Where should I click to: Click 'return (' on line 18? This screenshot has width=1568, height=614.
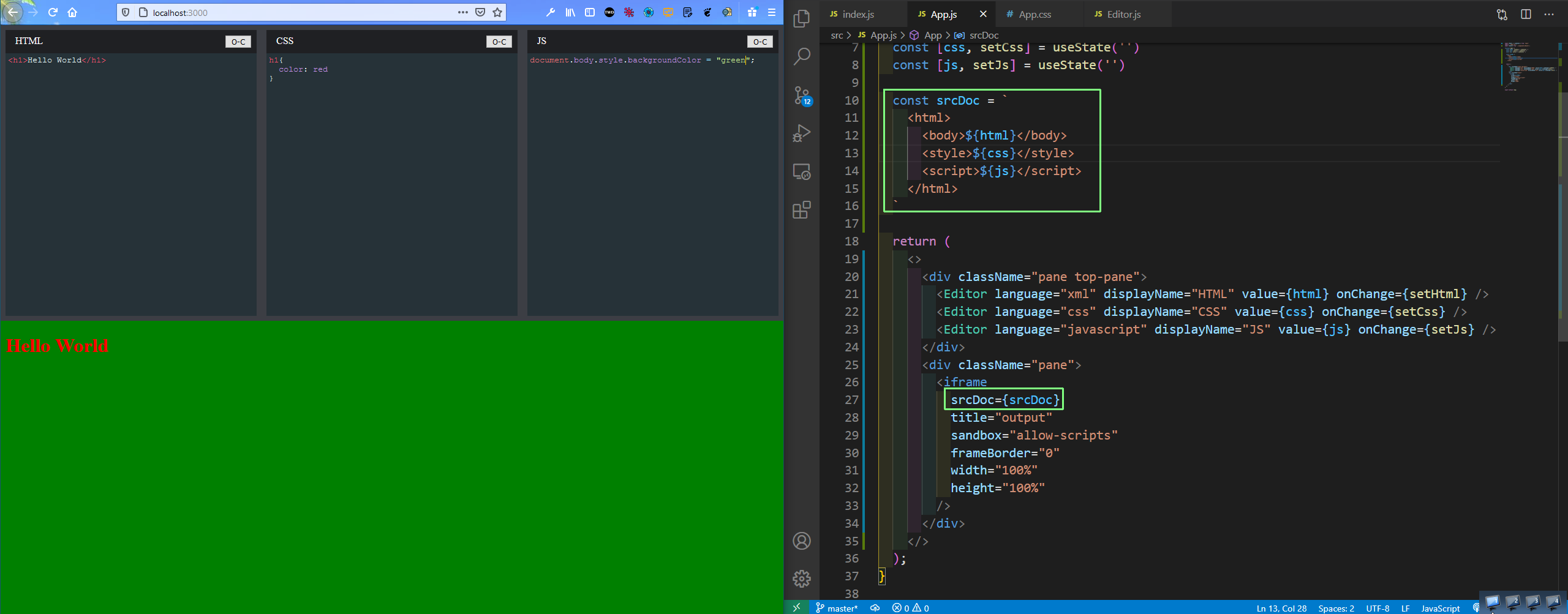point(921,241)
